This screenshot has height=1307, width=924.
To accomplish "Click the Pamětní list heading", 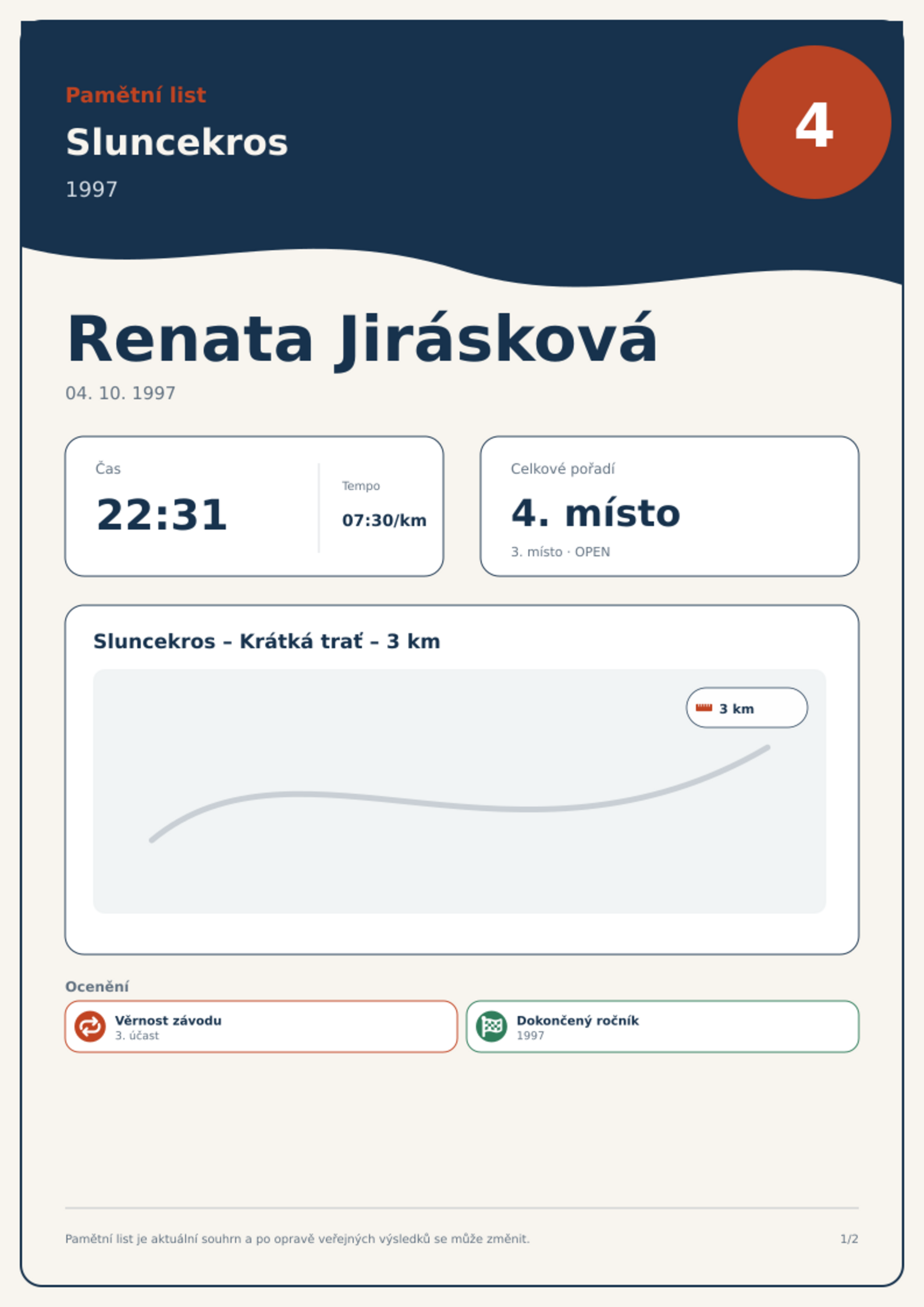I will (136, 95).
